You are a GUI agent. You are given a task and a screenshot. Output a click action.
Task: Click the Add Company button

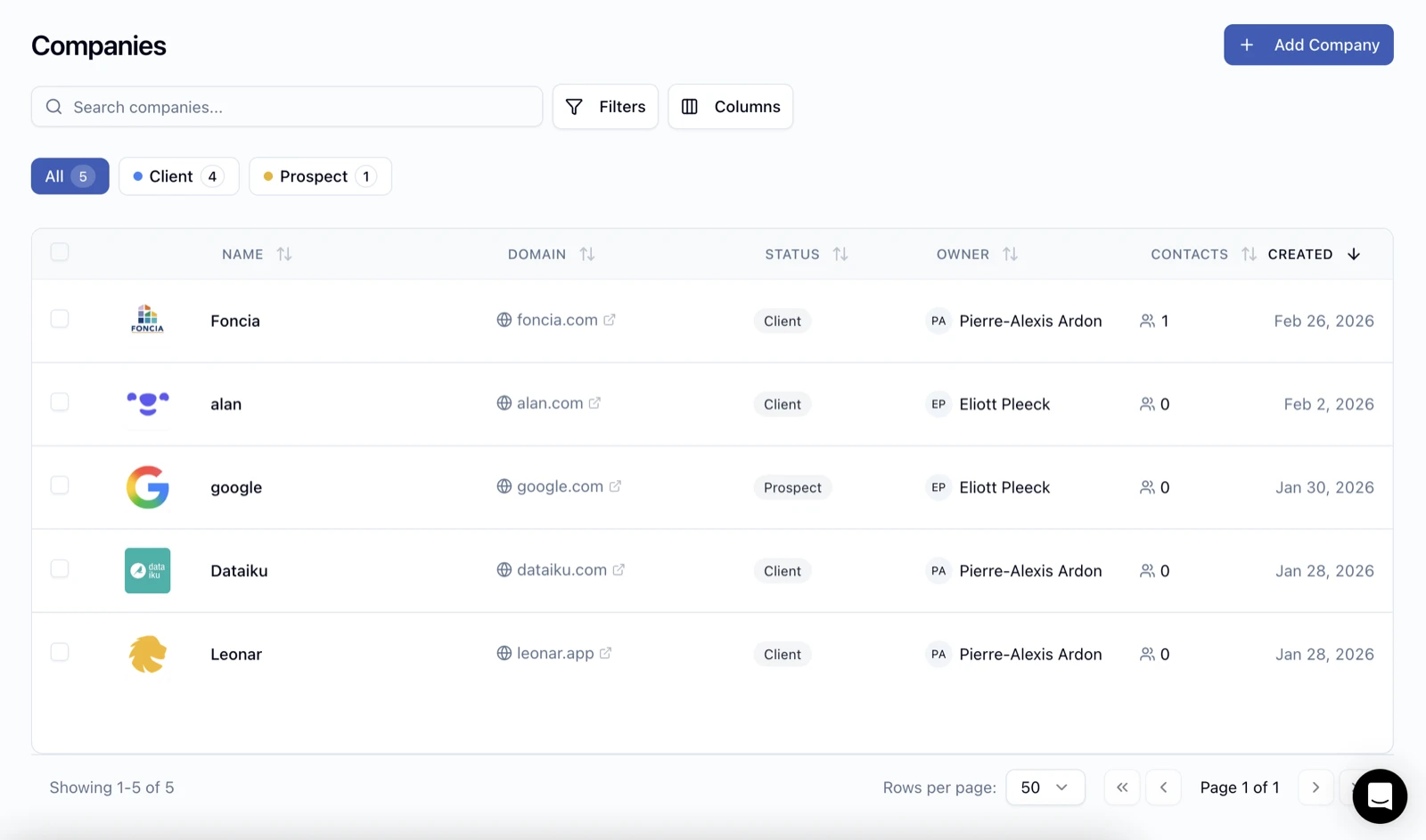click(1308, 45)
